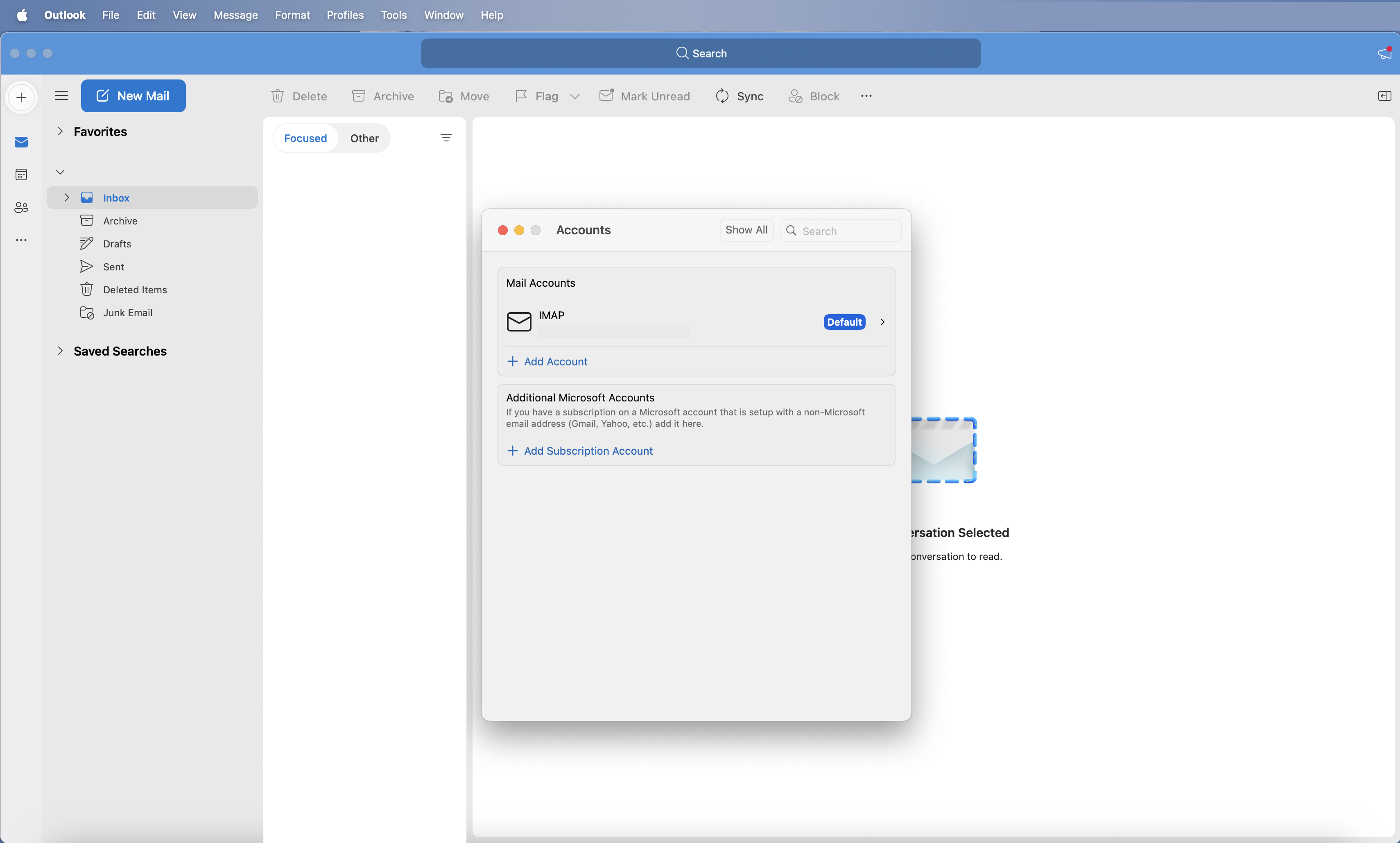Open the Outlook application menu
Screen dimensions: 1400x843
[65, 15]
